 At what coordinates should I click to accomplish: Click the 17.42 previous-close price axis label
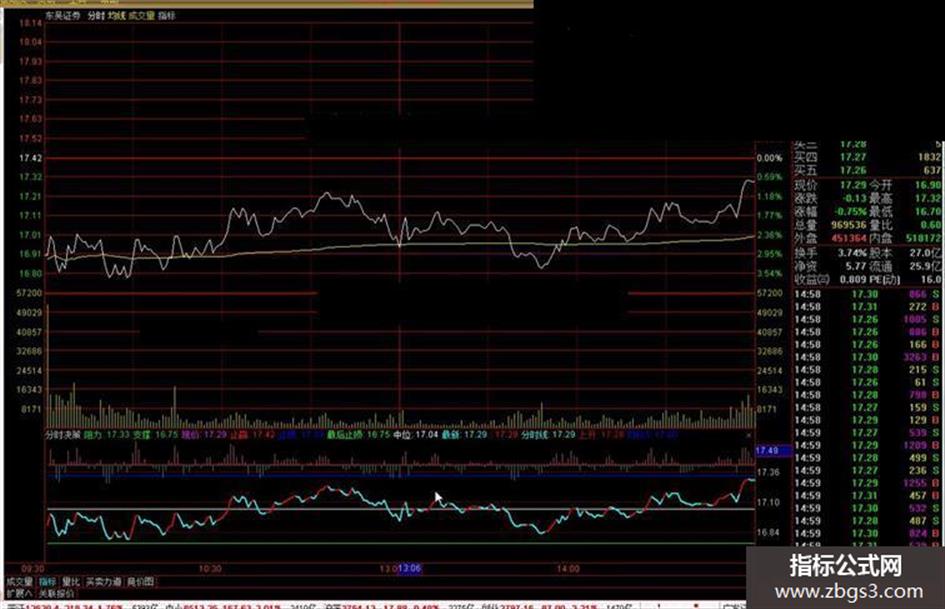coord(30,158)
